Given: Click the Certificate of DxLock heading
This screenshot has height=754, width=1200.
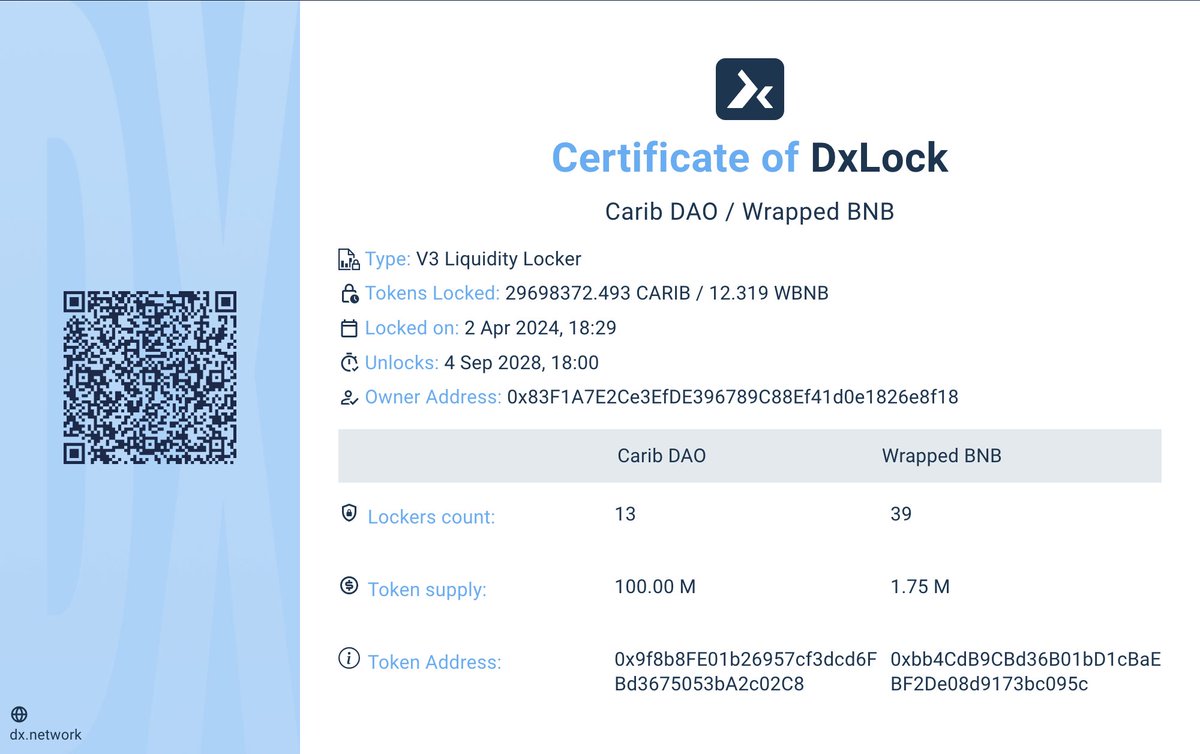Looking at the screenshot, I should click(x=750, y=158).
